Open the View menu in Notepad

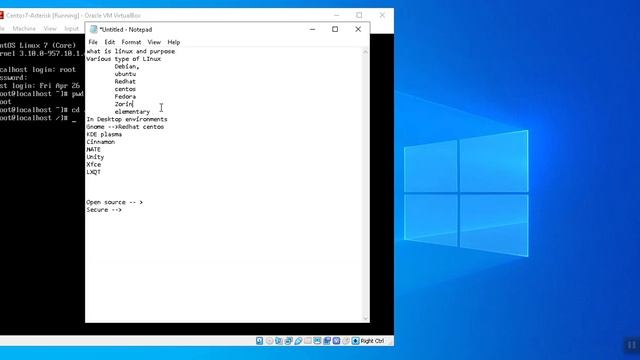[154, 42]
